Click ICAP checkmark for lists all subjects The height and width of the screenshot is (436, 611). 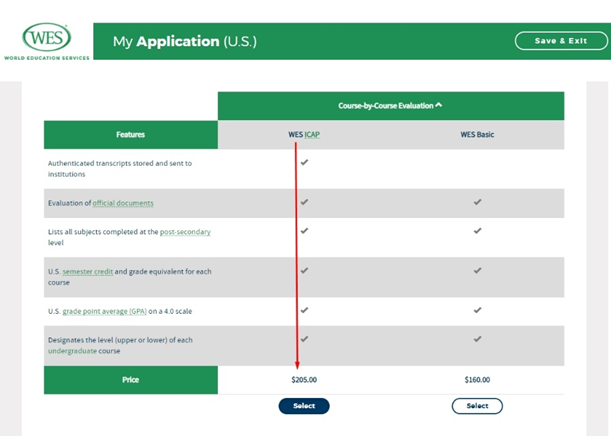pos(304,231)
